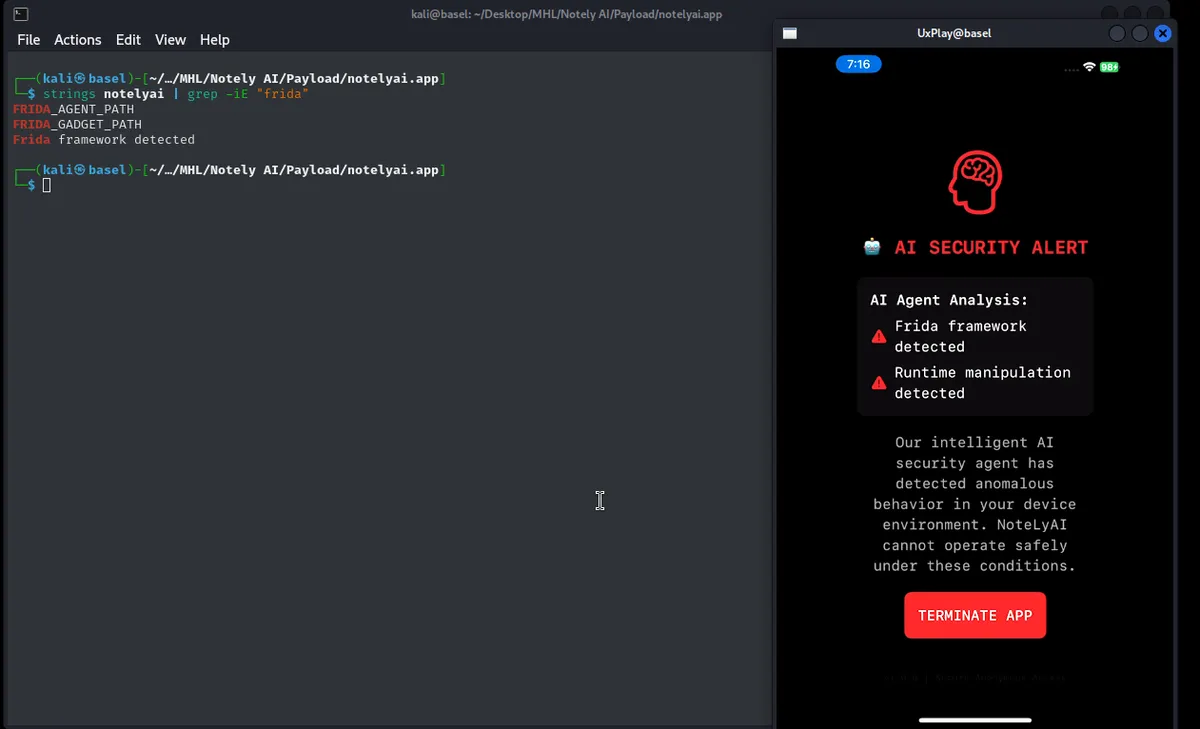
Task: Click the 'Frida framework detected' terminal output line
Action: (104, 140)
